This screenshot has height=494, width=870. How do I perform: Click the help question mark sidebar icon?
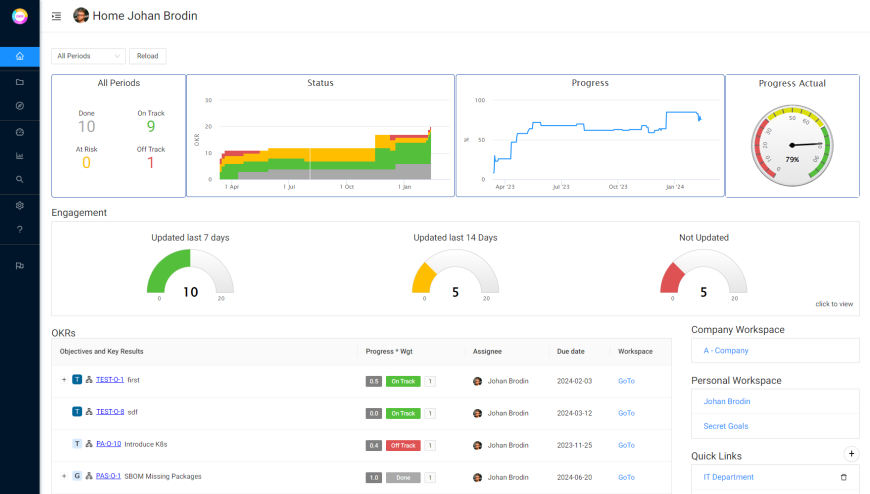click(20, 230)
